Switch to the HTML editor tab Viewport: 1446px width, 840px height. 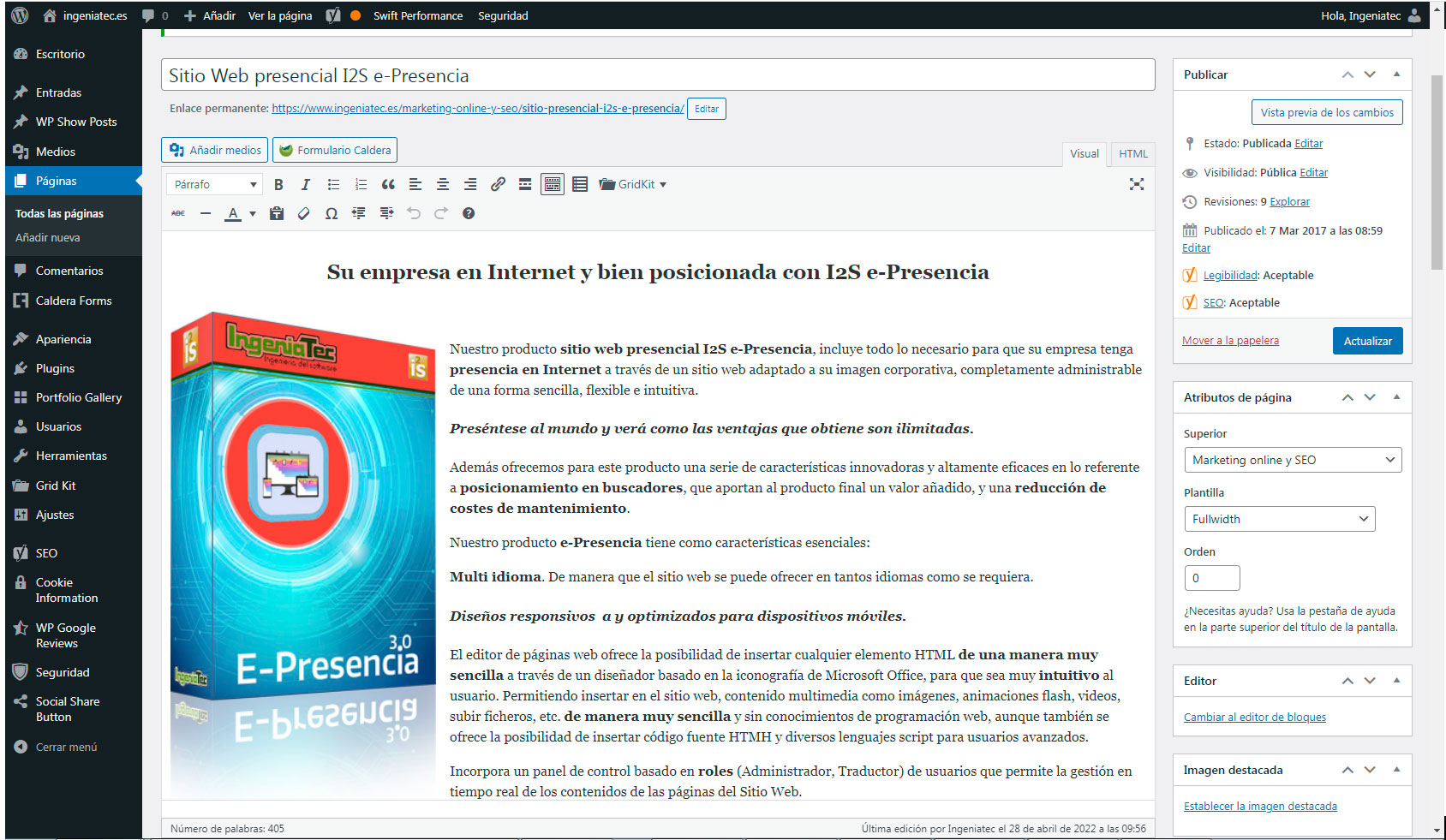point(1133,153)
